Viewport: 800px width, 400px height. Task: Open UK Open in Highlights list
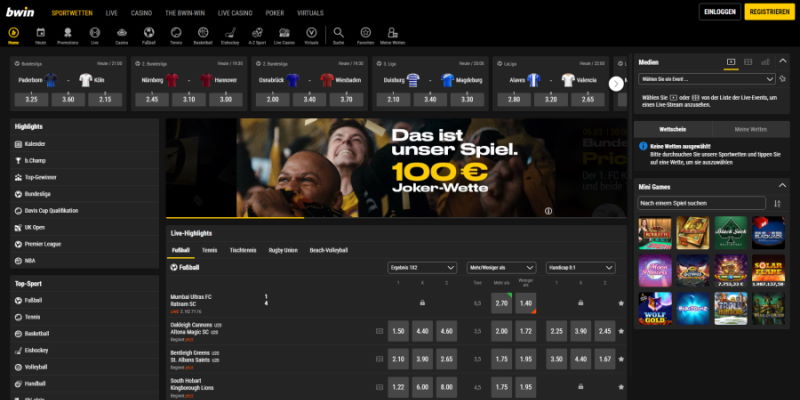[84, 227]
